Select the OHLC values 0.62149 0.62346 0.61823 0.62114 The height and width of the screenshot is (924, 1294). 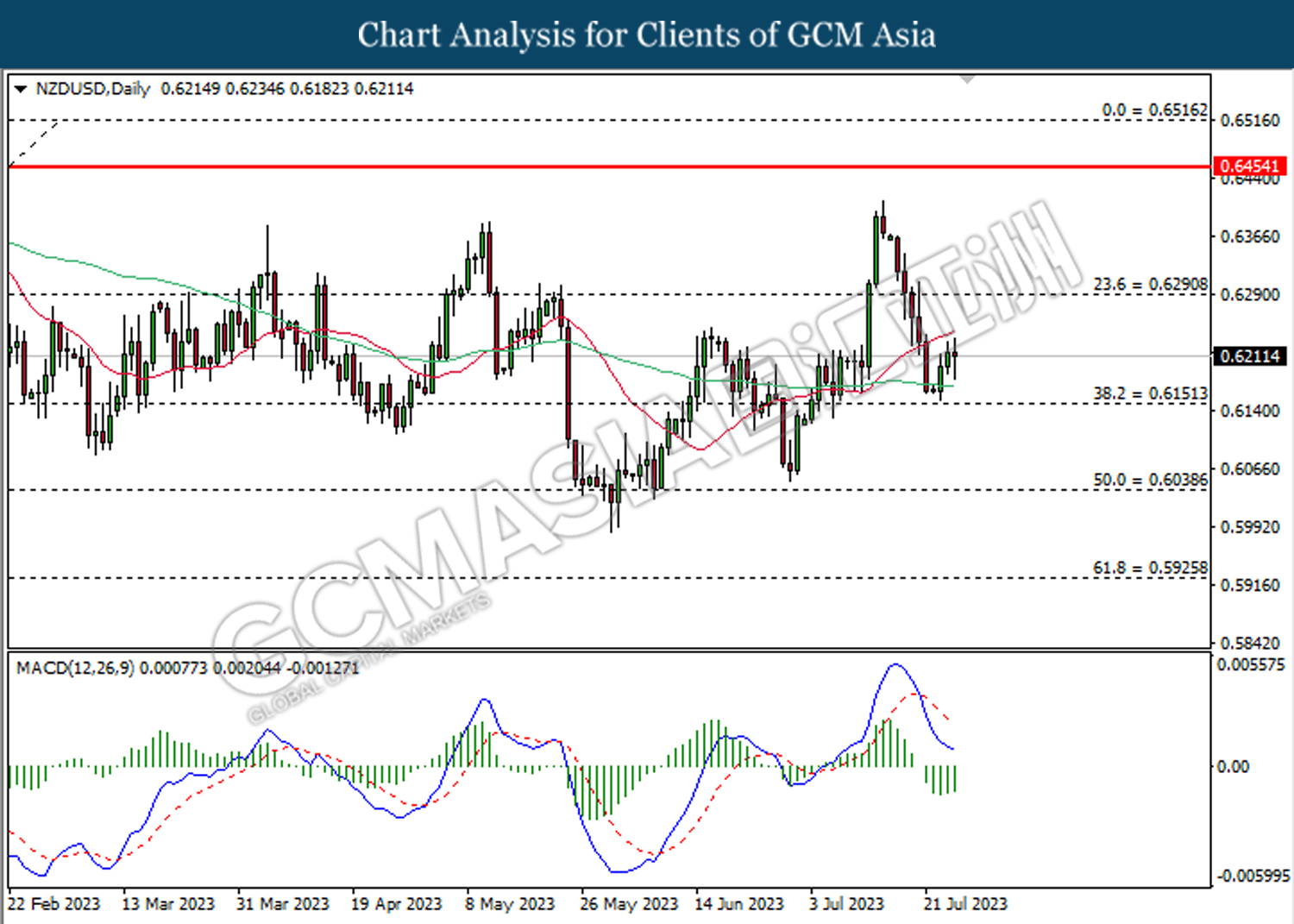pos(287,89)
